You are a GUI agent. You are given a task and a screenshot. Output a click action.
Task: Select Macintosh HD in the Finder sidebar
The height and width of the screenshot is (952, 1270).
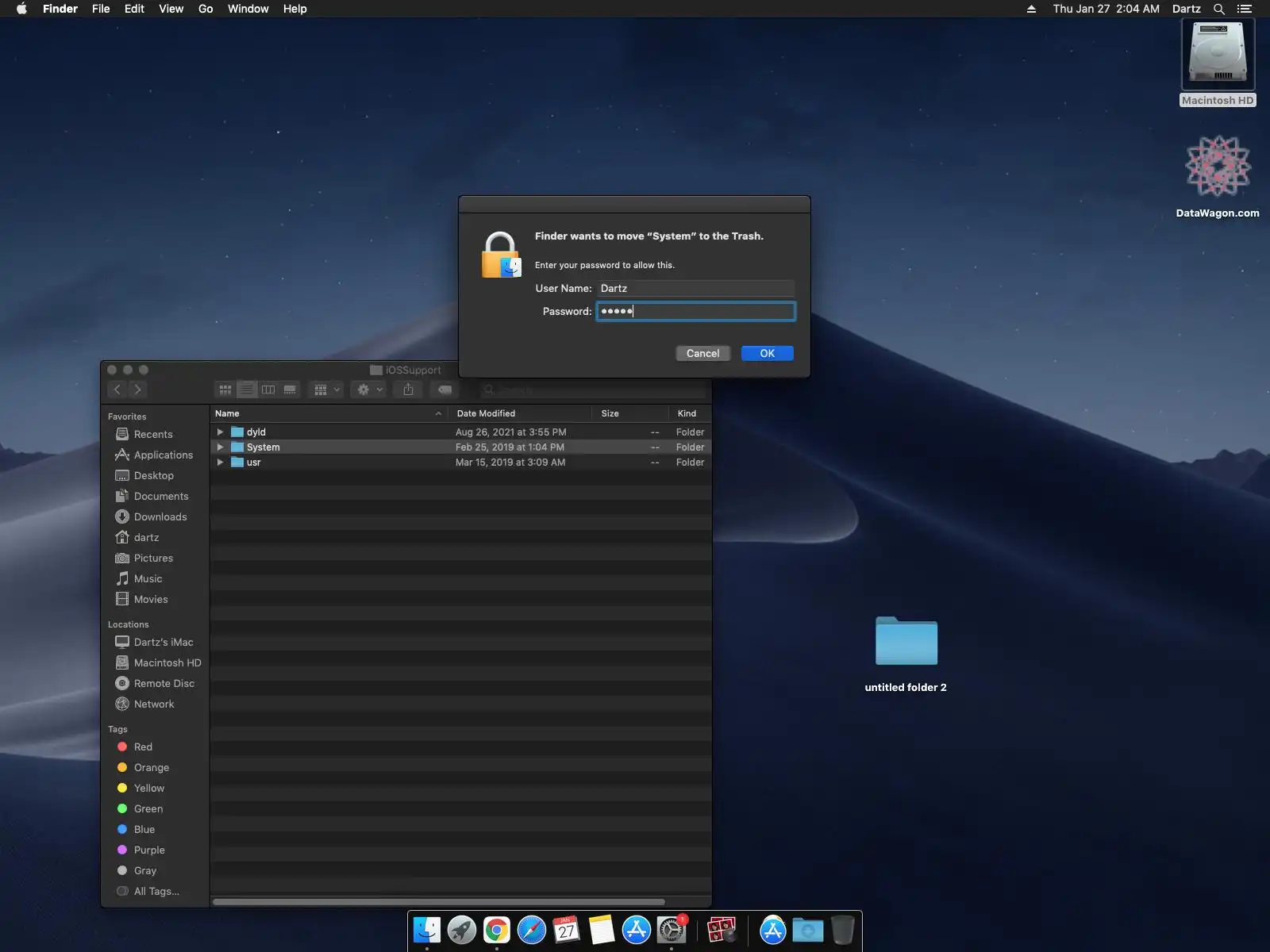click(x=158, y=662)
